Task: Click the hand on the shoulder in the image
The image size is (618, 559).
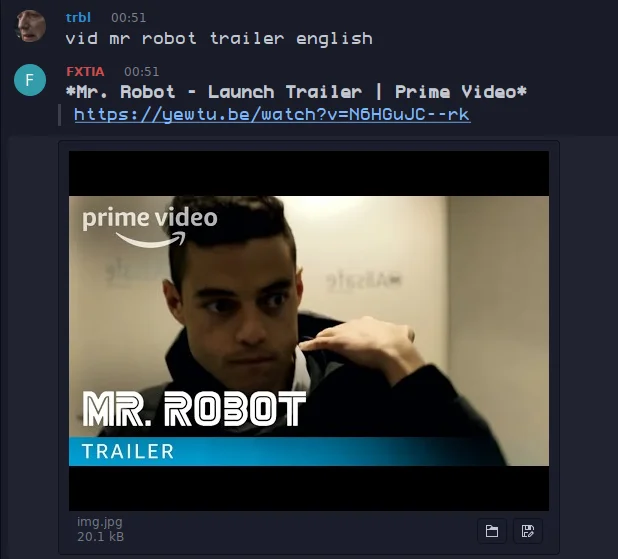Action: coord(361,343)
